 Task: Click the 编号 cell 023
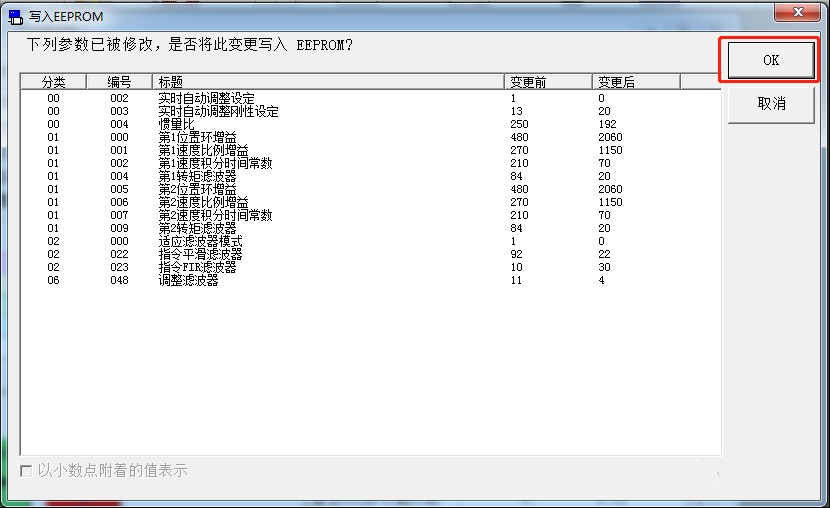point(119,267)
